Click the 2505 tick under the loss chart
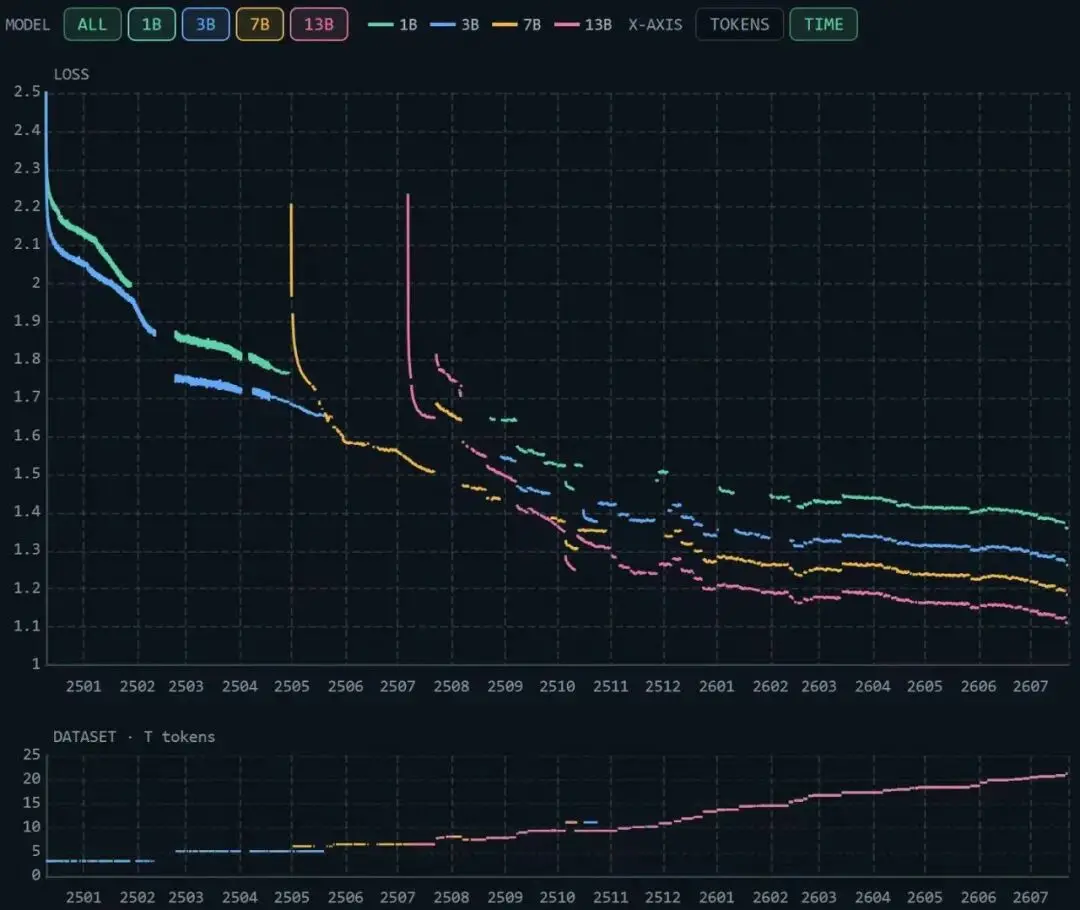Viewport: 1080px width, 910px height. [x=291, y=686]
